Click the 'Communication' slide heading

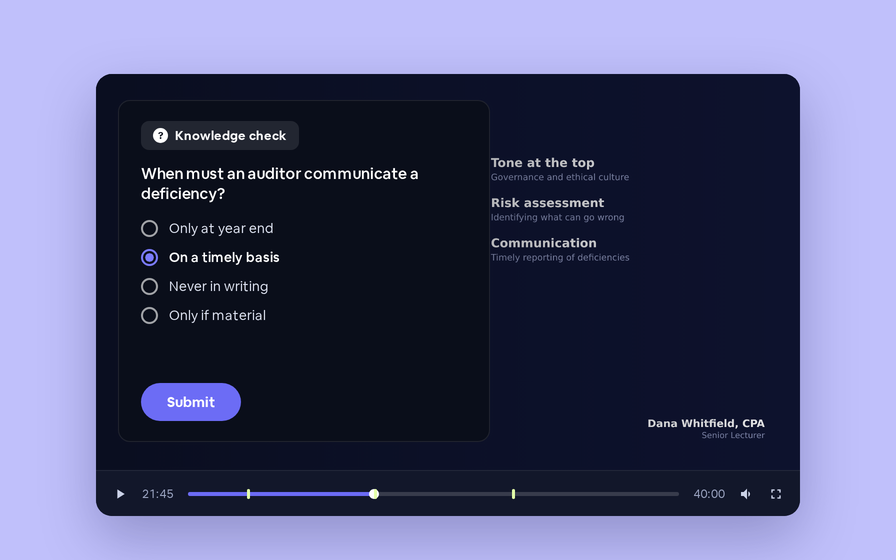(x=543, y=243)
